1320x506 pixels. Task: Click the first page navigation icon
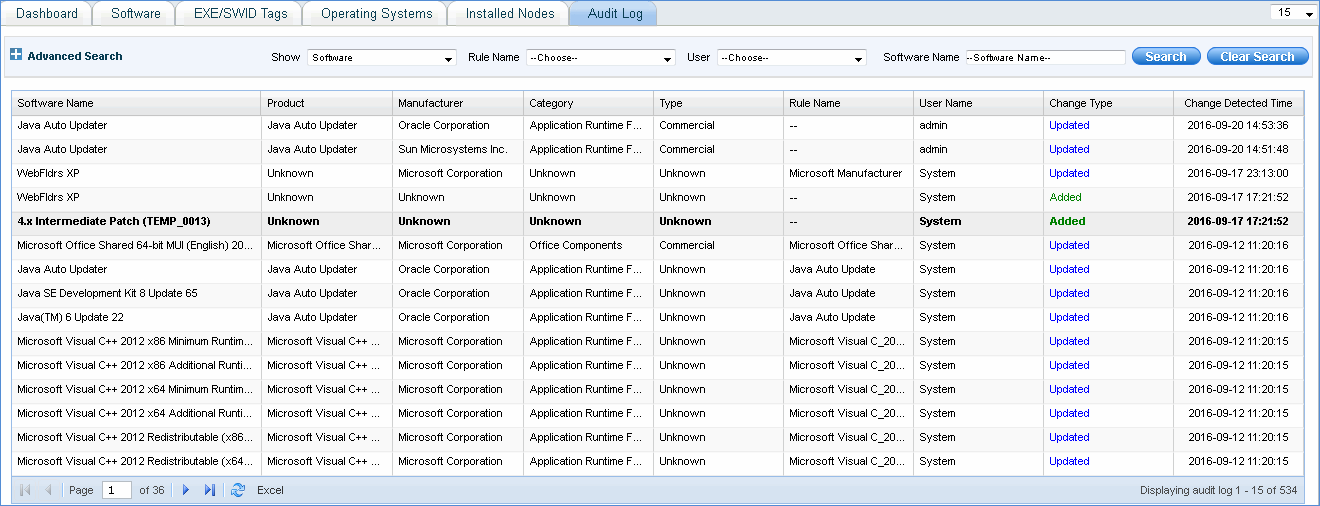coord(25,490)
